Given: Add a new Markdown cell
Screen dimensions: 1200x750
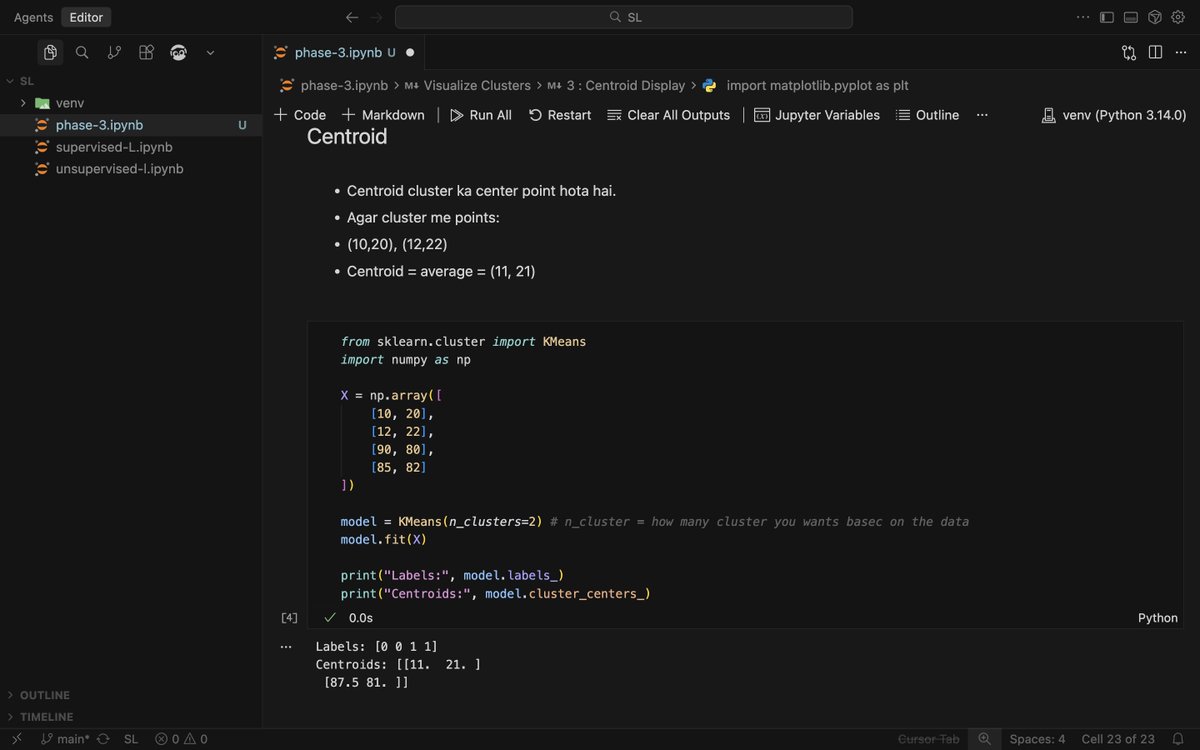Looking at the screenshot, I should pos(383,115).
